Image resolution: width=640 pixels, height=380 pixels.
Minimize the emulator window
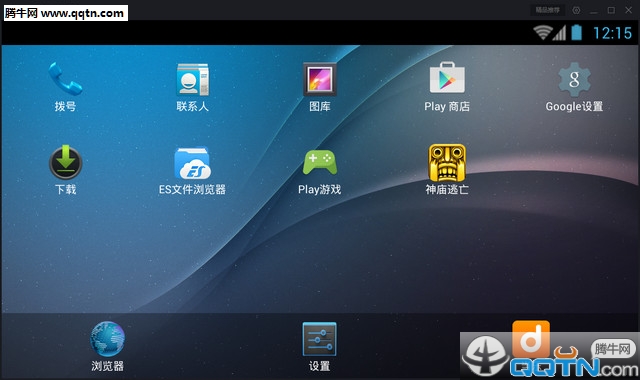594,10
